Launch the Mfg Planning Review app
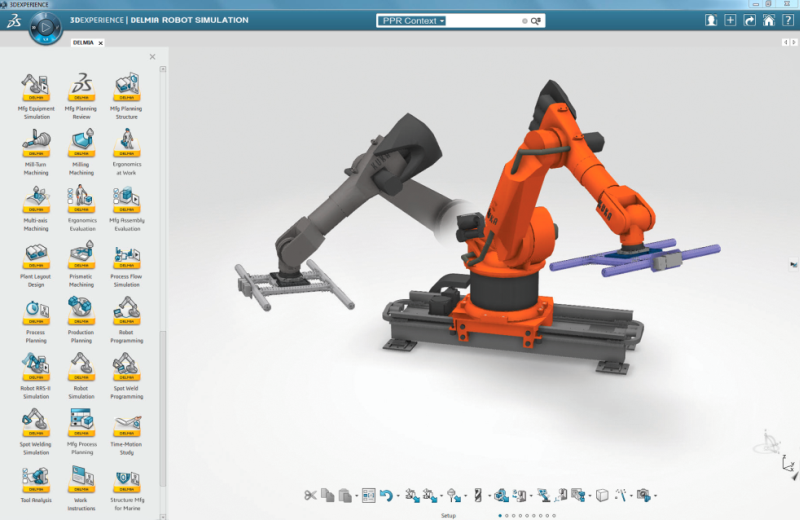Image resolution: width=800 pixels, height=520 pixels. point(81,96)
